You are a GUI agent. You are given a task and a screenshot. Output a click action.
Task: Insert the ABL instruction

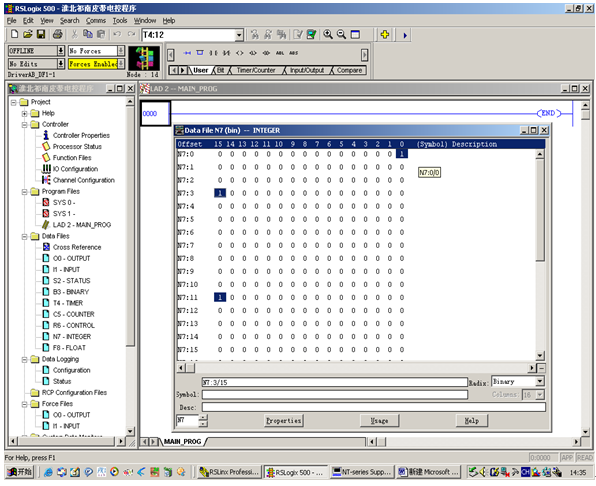280,53
